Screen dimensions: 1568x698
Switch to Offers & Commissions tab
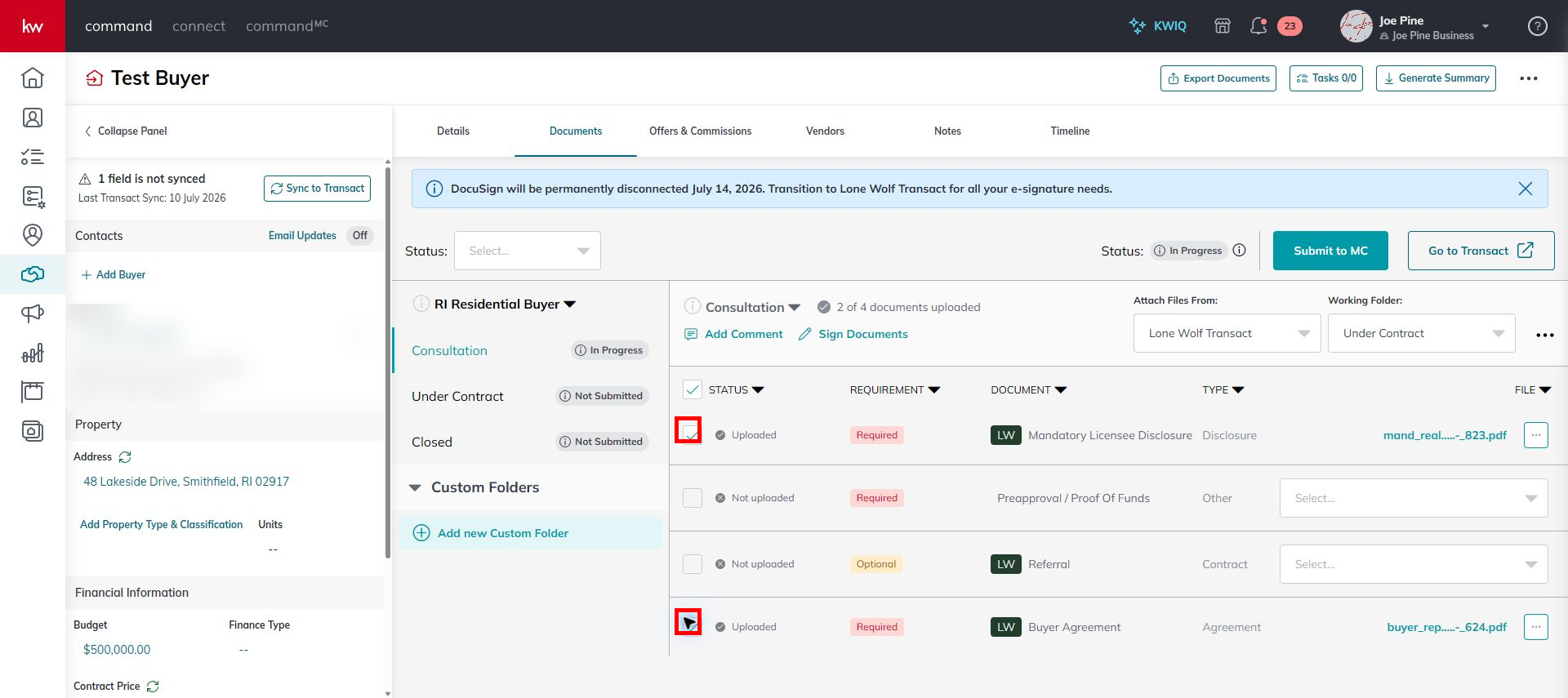(700, 131)
